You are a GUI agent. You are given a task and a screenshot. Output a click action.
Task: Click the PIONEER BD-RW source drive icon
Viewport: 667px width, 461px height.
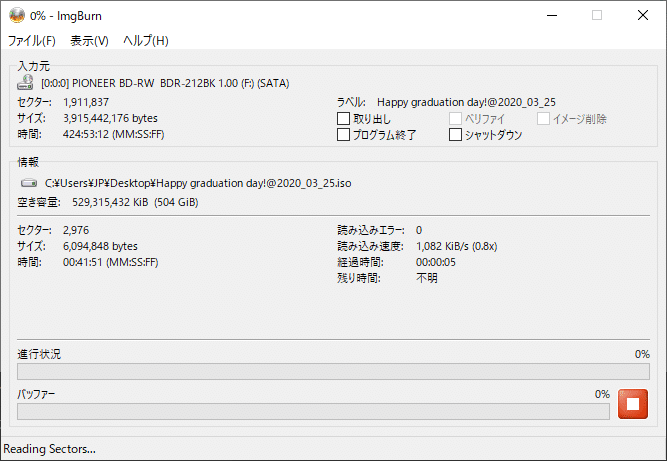(25, 83)
